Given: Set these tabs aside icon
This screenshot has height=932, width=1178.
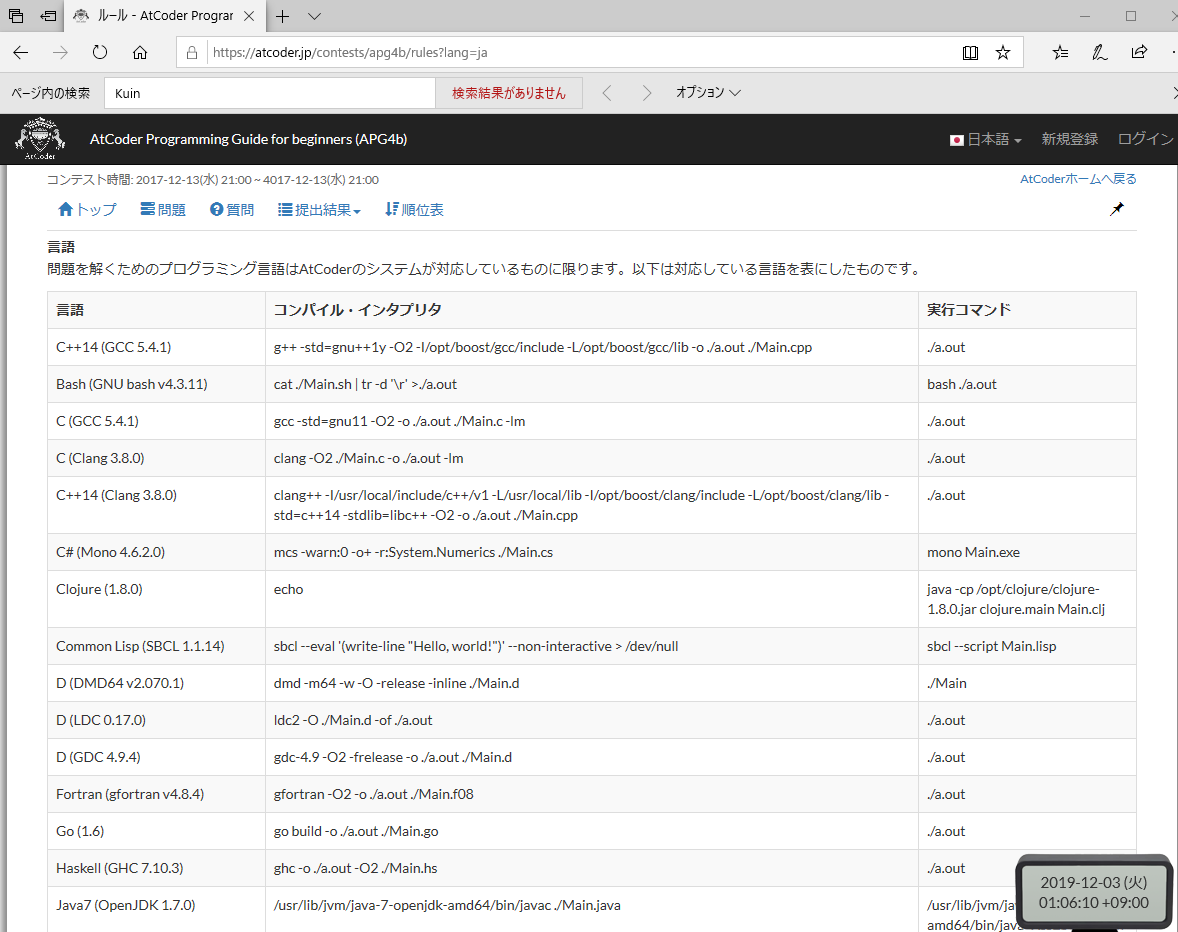Looking at the screenshot, I should click(x=49, y=16).
